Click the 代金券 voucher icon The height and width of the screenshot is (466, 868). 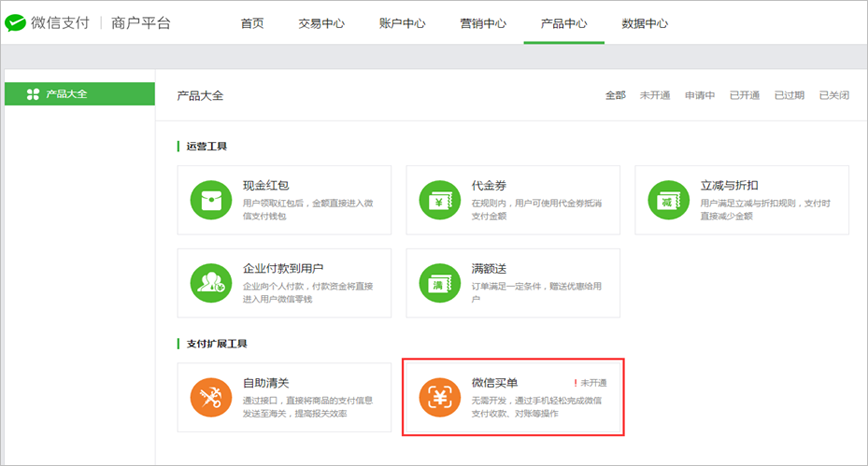click(x=440, y=200)
